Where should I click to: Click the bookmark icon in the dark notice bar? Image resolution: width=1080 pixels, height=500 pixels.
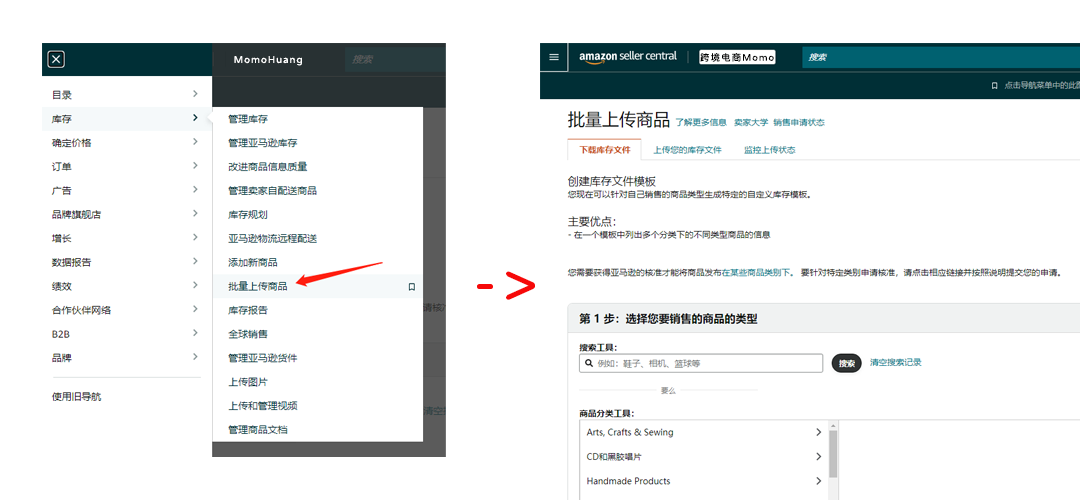(x=994, y=85)
